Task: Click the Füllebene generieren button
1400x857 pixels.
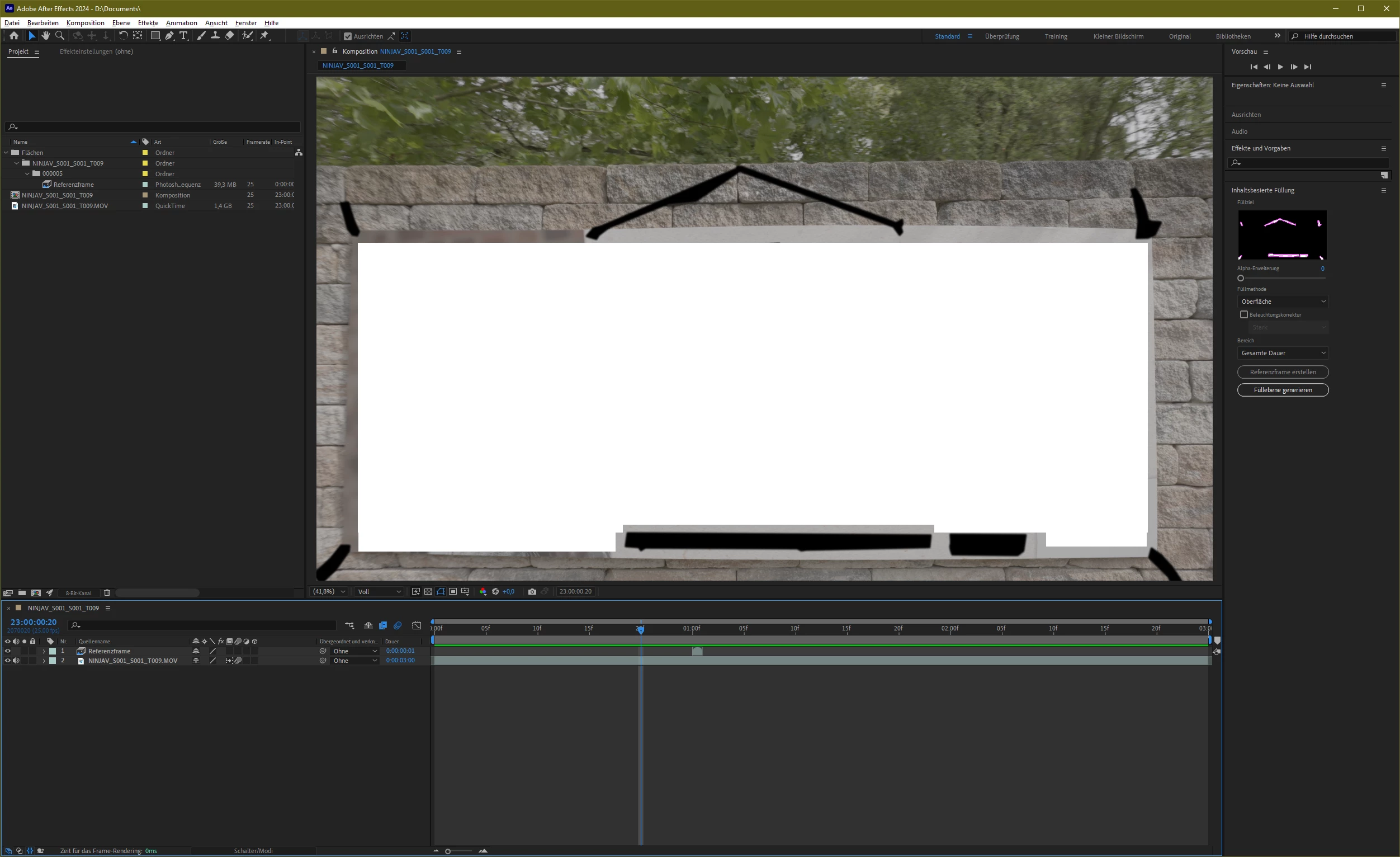Action: point(1283,390)
